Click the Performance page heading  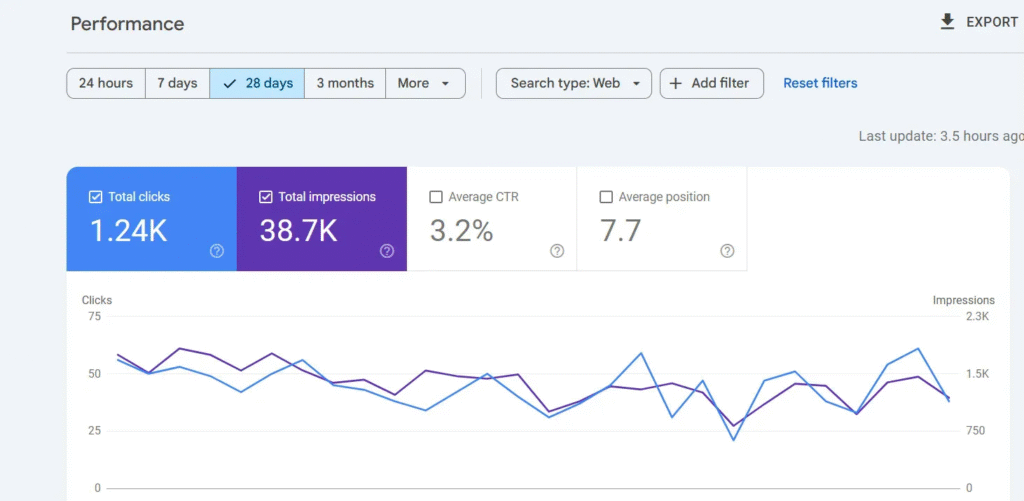pyautogui.click(x=127, y=24)
